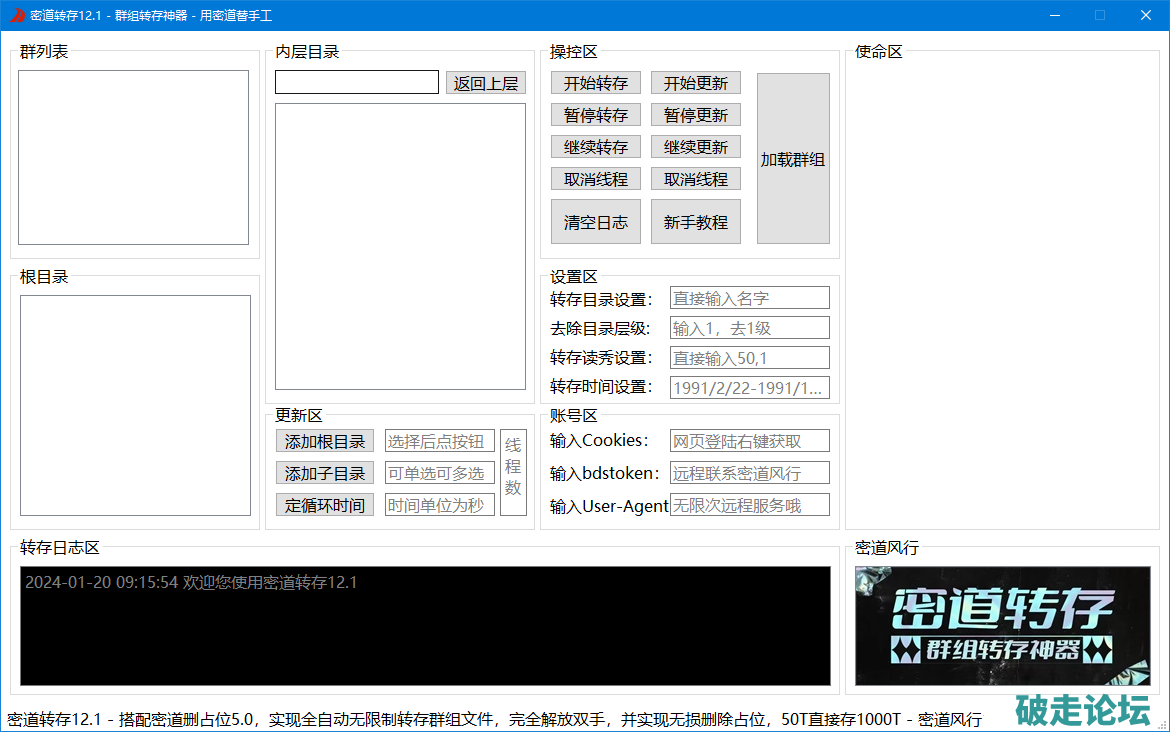The width and height of the screenshot is (1170, 732).
Task: Click the app icon in title bar
Action: pyautogui.click(x=17, y=15)
